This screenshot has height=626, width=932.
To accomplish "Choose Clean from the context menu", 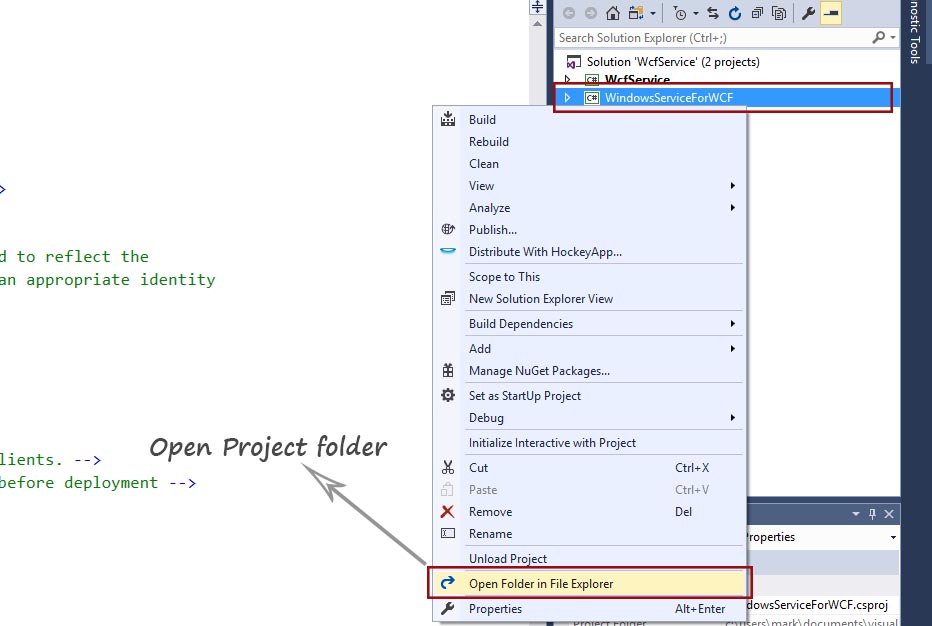I will pos(588,163).
